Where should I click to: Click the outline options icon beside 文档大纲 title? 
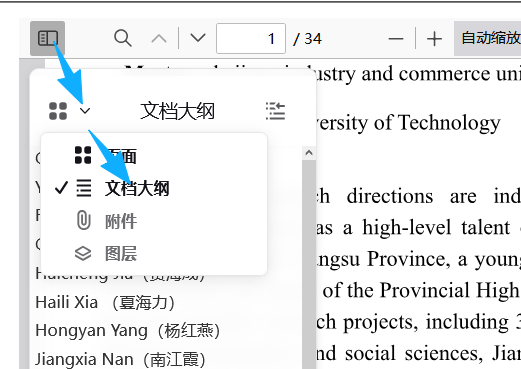(276, 111)
